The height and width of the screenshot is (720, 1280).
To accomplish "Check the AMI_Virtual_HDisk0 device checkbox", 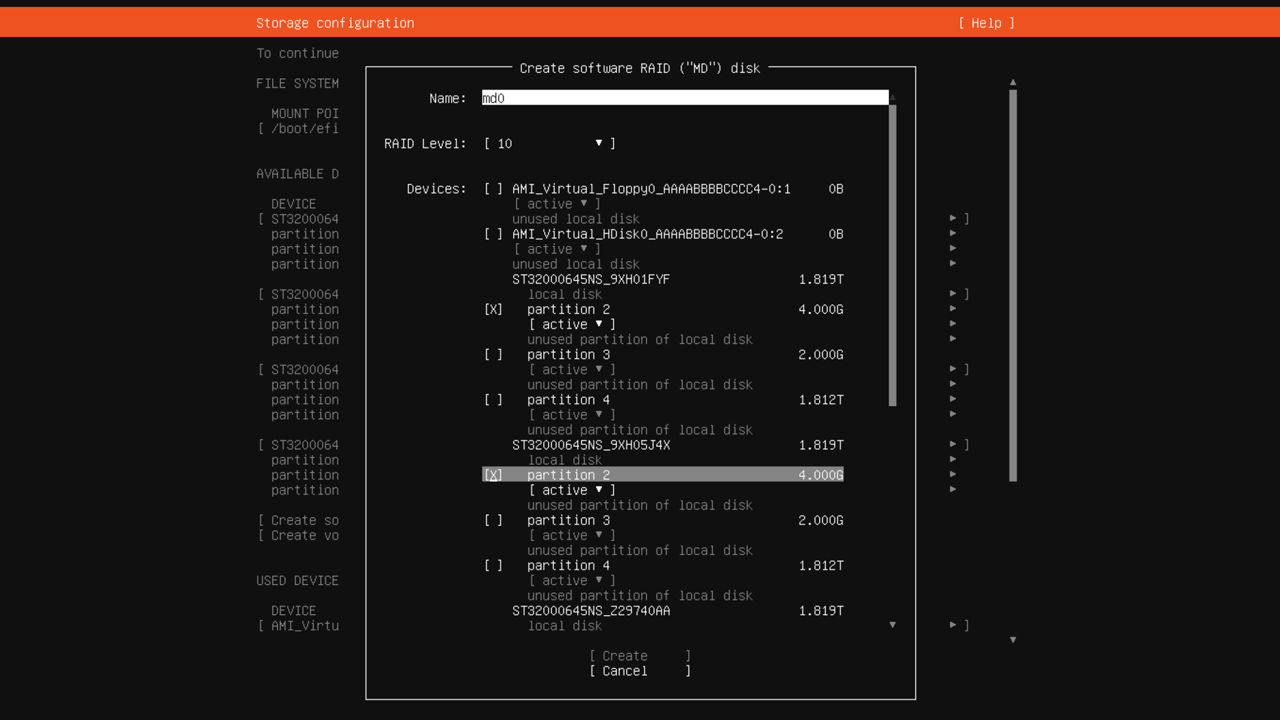I will (x=493, y=234).
